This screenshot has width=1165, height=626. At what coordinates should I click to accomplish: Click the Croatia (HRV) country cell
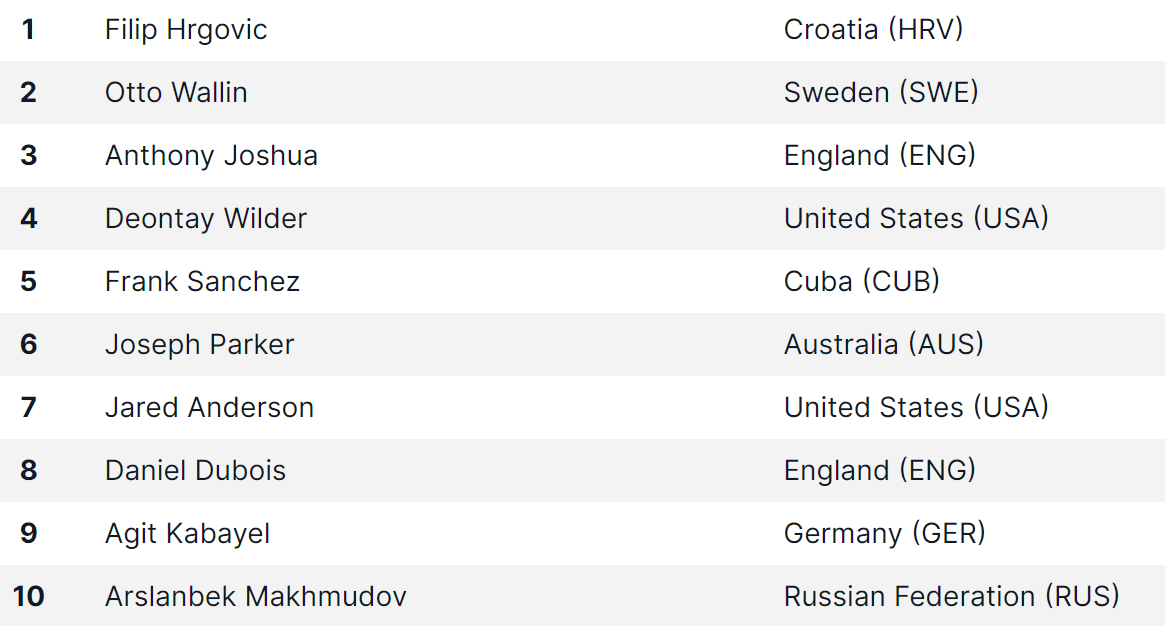tap(873, 30)
